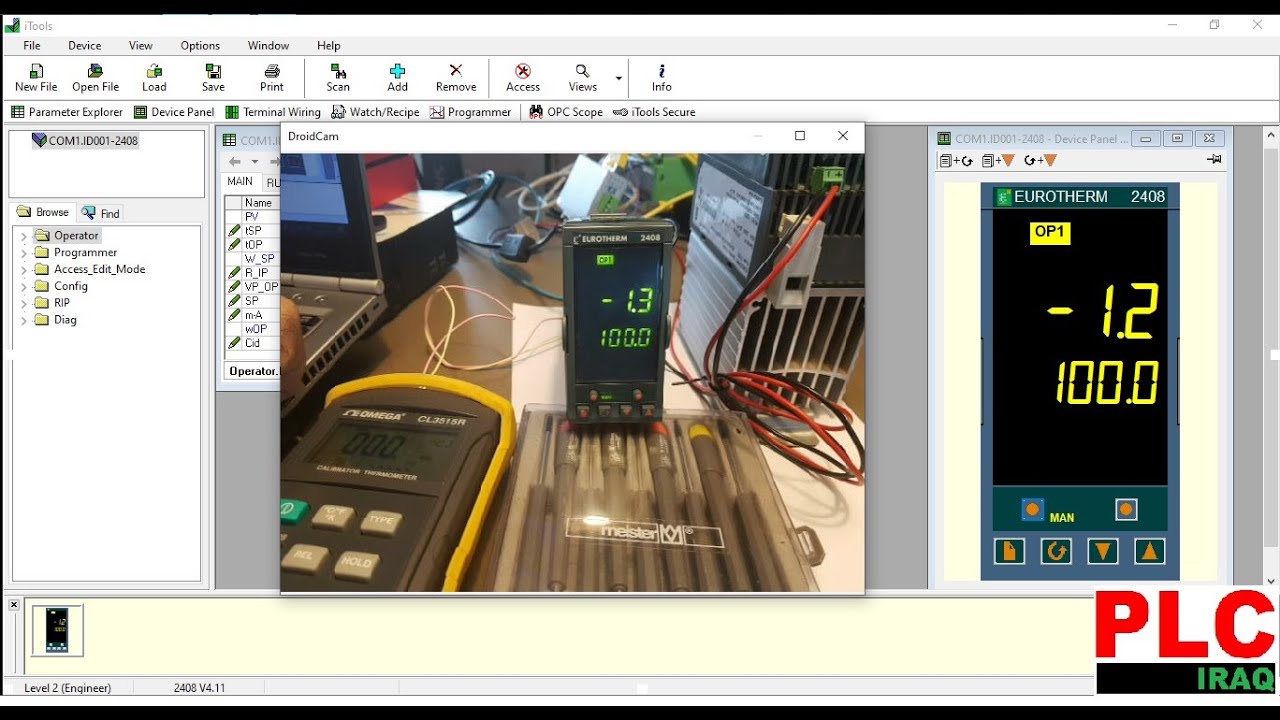Click the SP parameter row
1280x720 pixels.
[251, 301]
